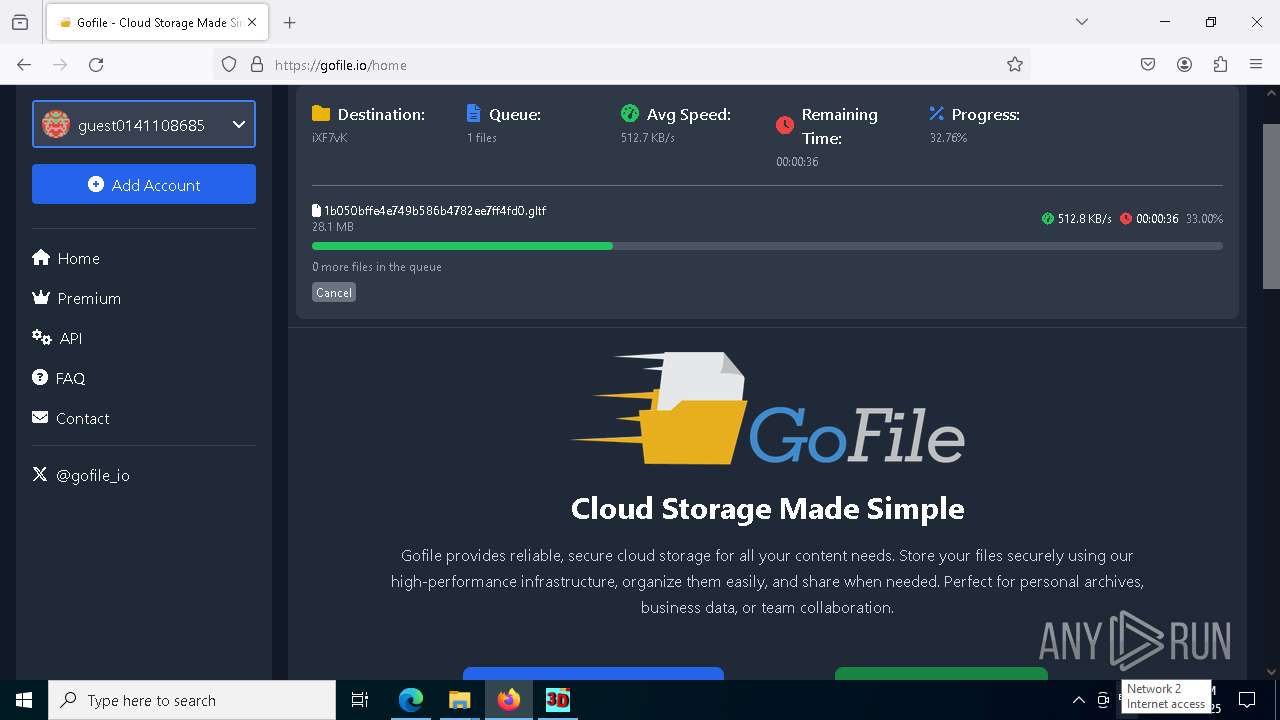Screen dimensions: 1280x720
Task: Go back to previous page
Action: click(x=24, y=64)
